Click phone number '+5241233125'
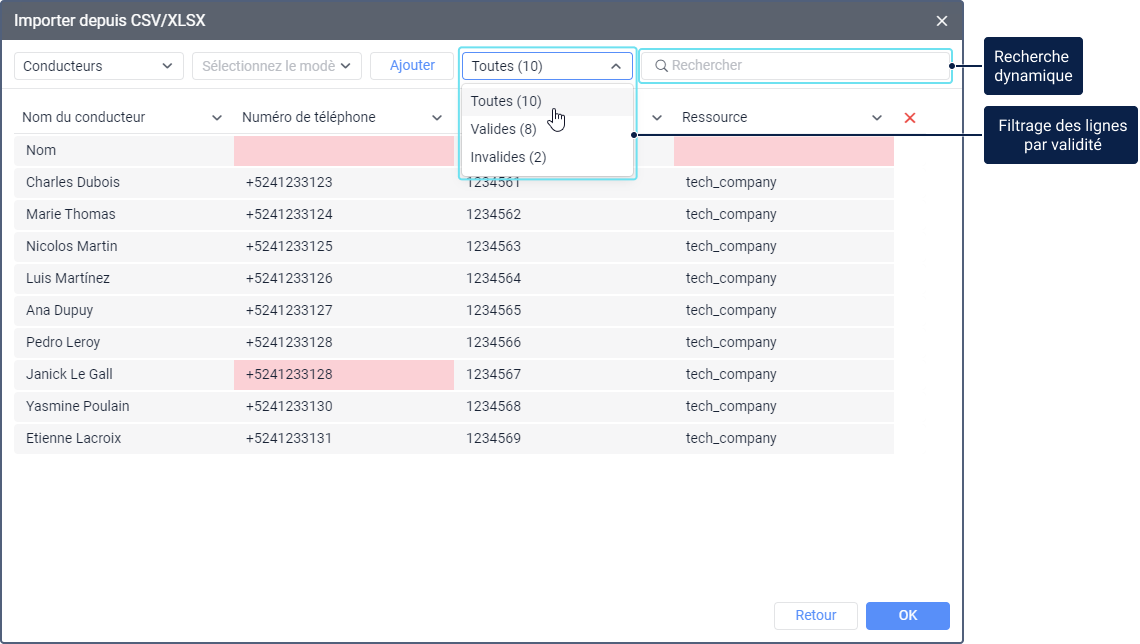 pos(289,246)
